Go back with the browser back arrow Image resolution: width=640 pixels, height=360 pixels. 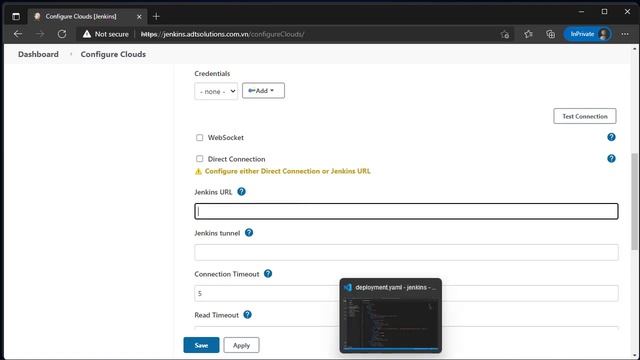(18, 34)
